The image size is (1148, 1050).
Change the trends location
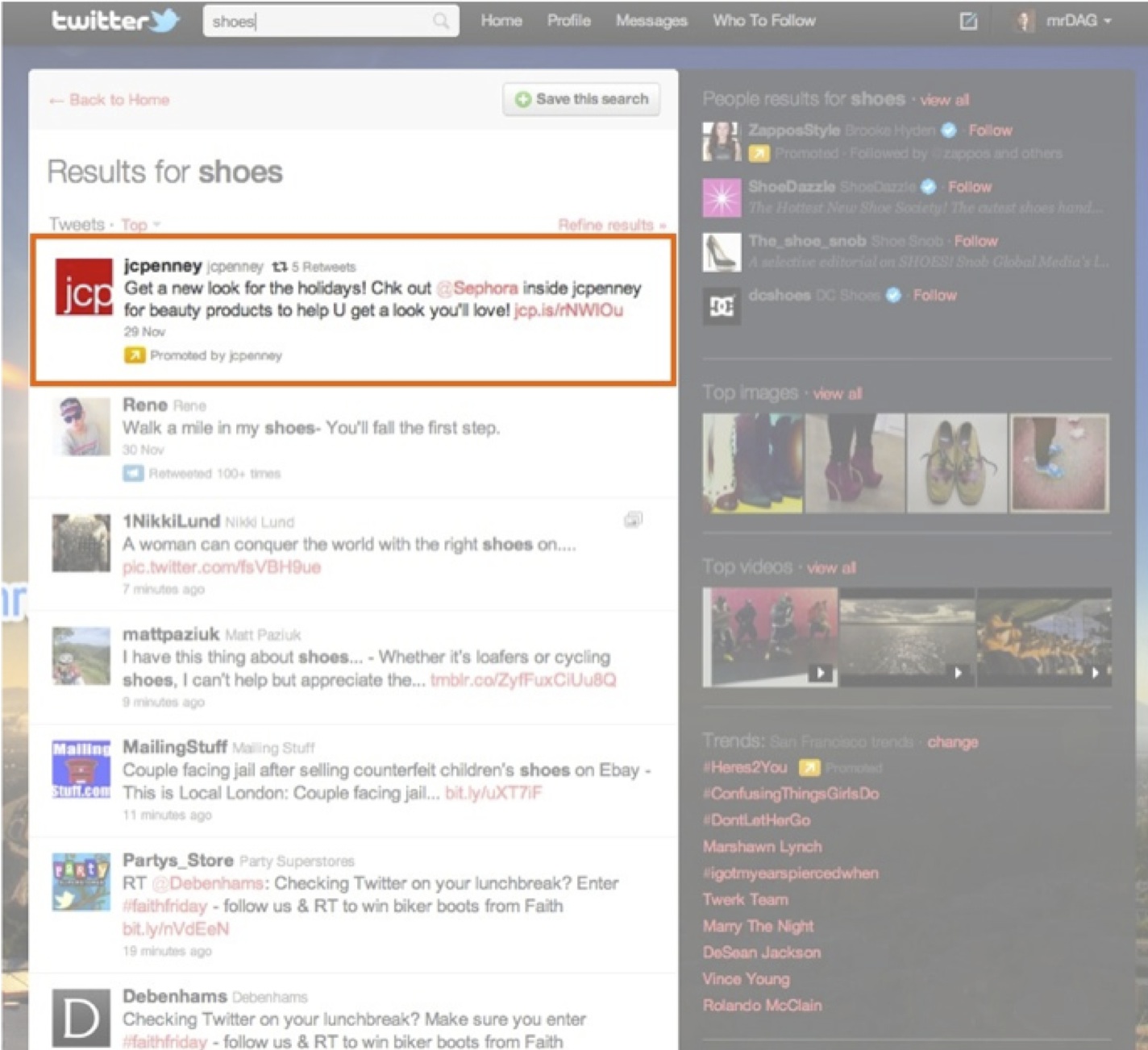tap(953, 742)
